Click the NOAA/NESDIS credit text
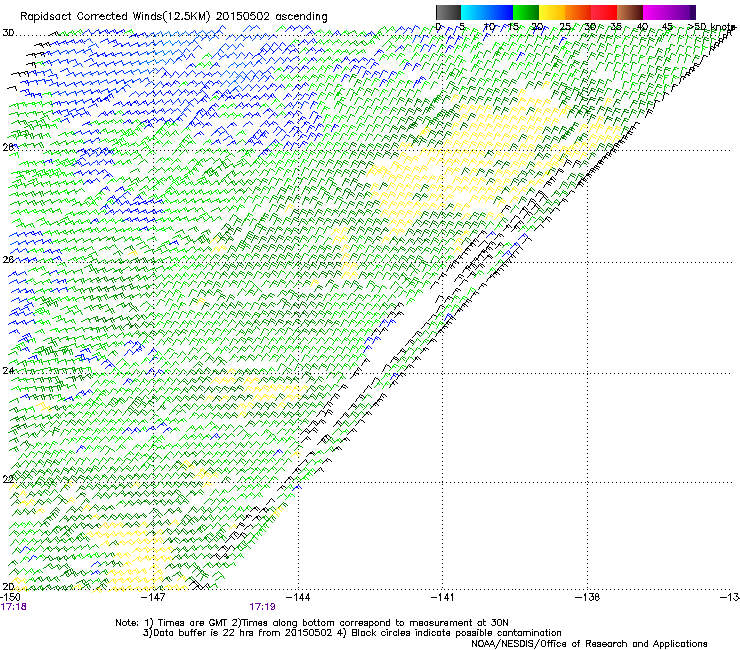 click(589, 644)
